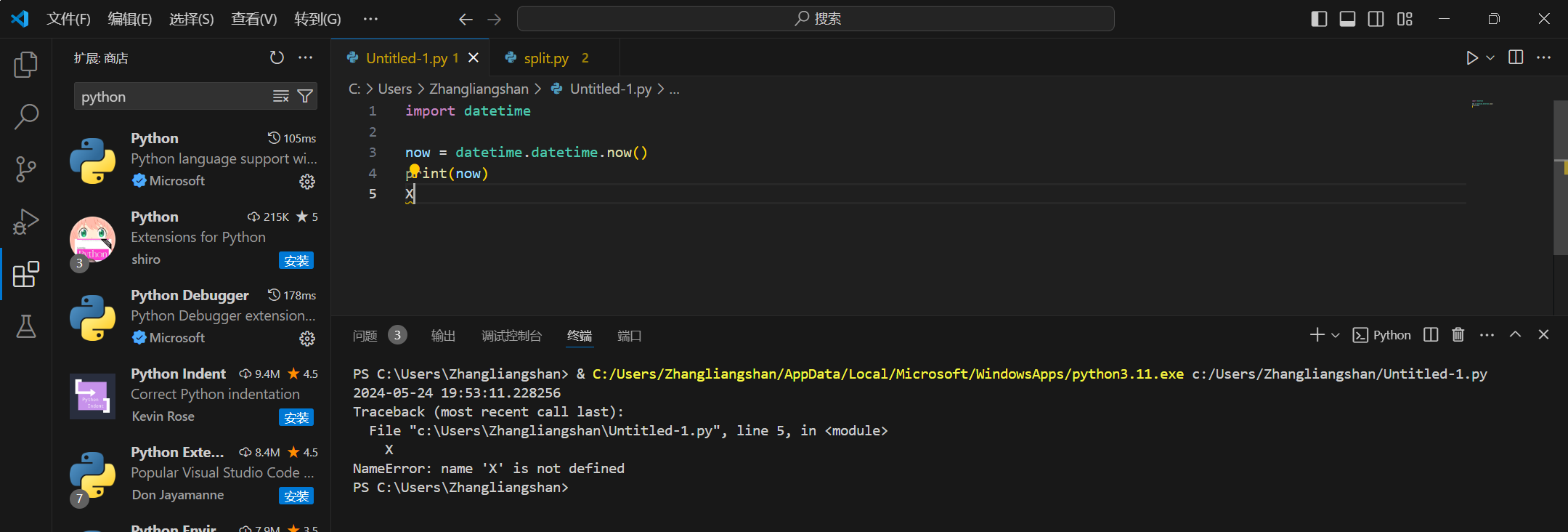
Task: Open more editor actions ellipsis
Action: pos(1544,57)
